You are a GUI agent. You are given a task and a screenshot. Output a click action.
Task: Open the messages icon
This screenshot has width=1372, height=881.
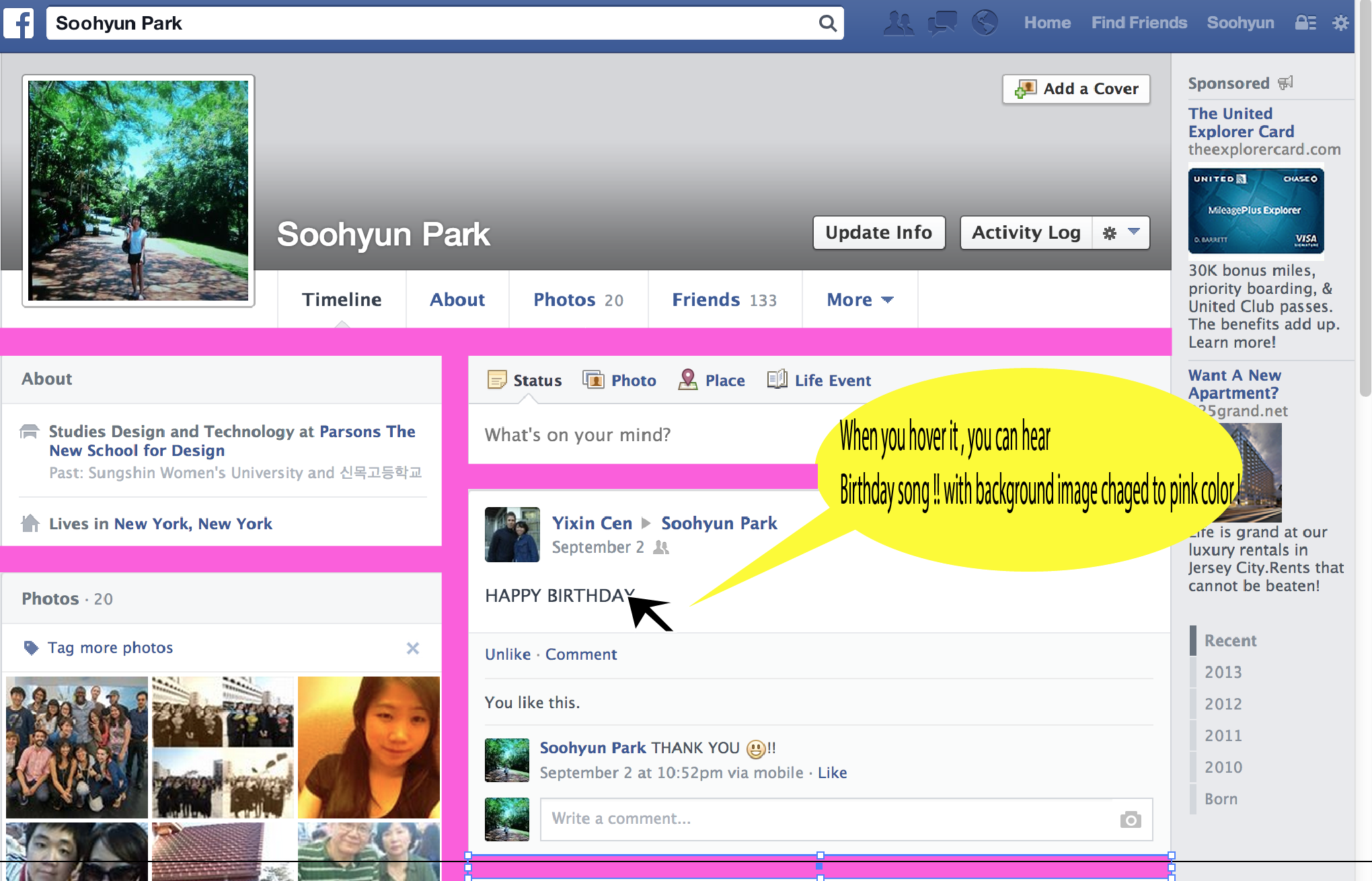(x=942, y=23)
